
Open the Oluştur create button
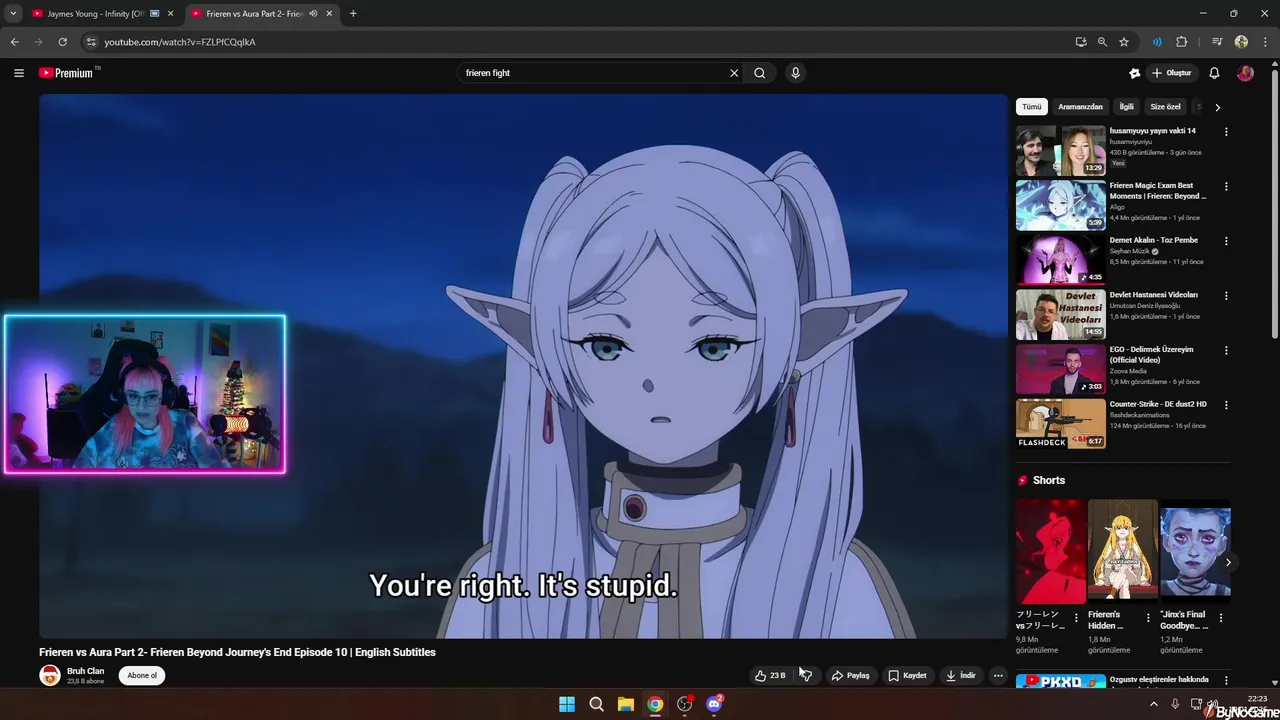click(1171, 73)
